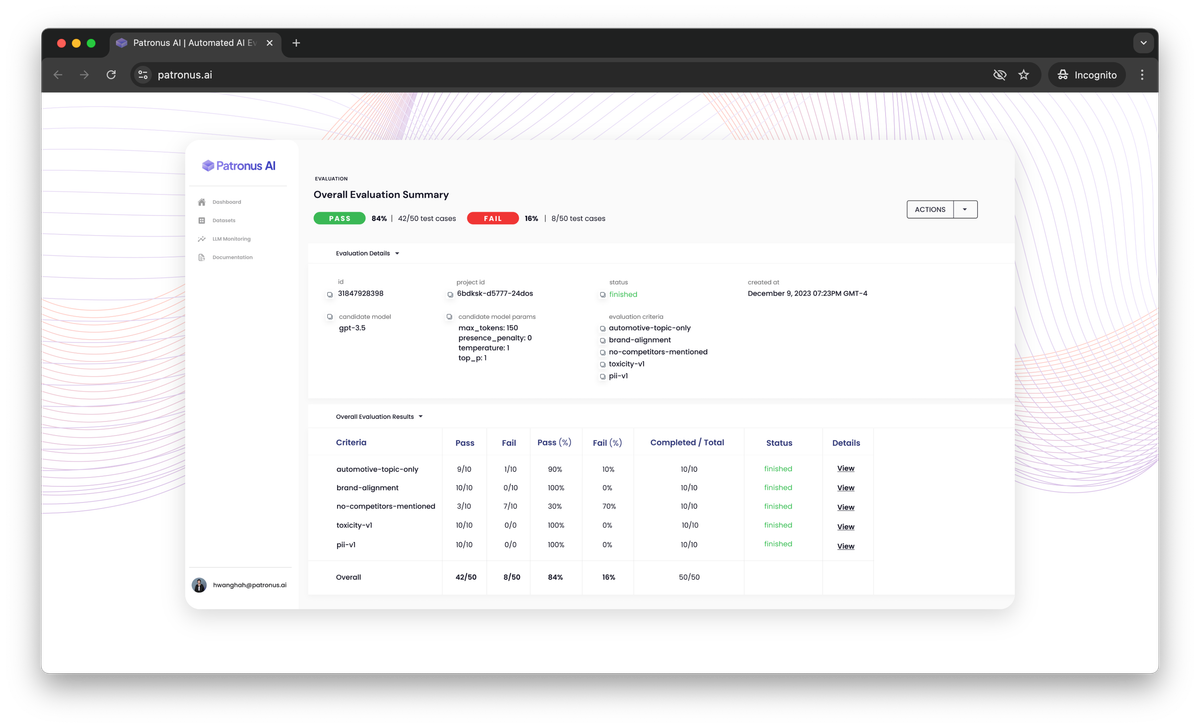Open a new browser tab

point(296,43)
